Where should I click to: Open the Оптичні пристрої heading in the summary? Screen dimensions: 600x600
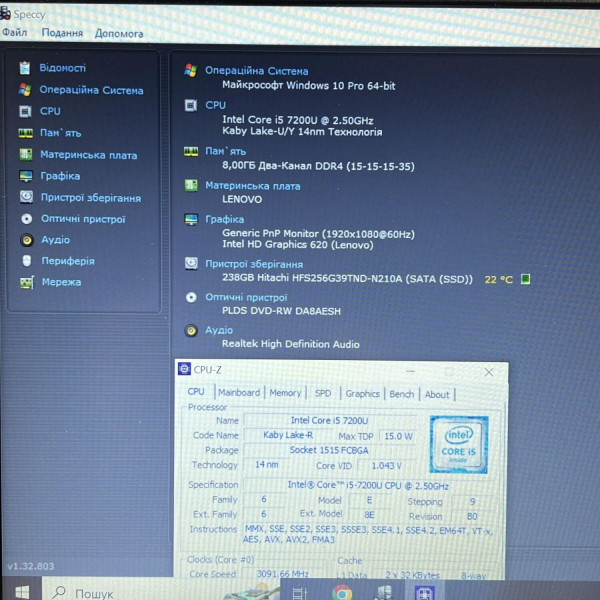246,297
